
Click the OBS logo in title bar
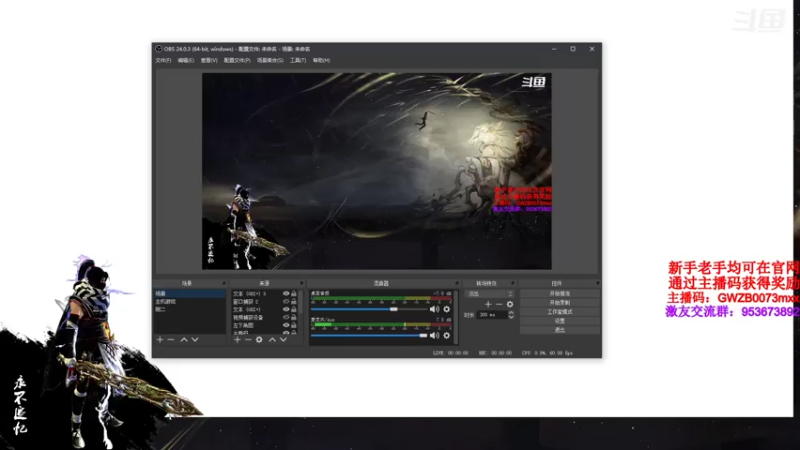click(159, 49)
